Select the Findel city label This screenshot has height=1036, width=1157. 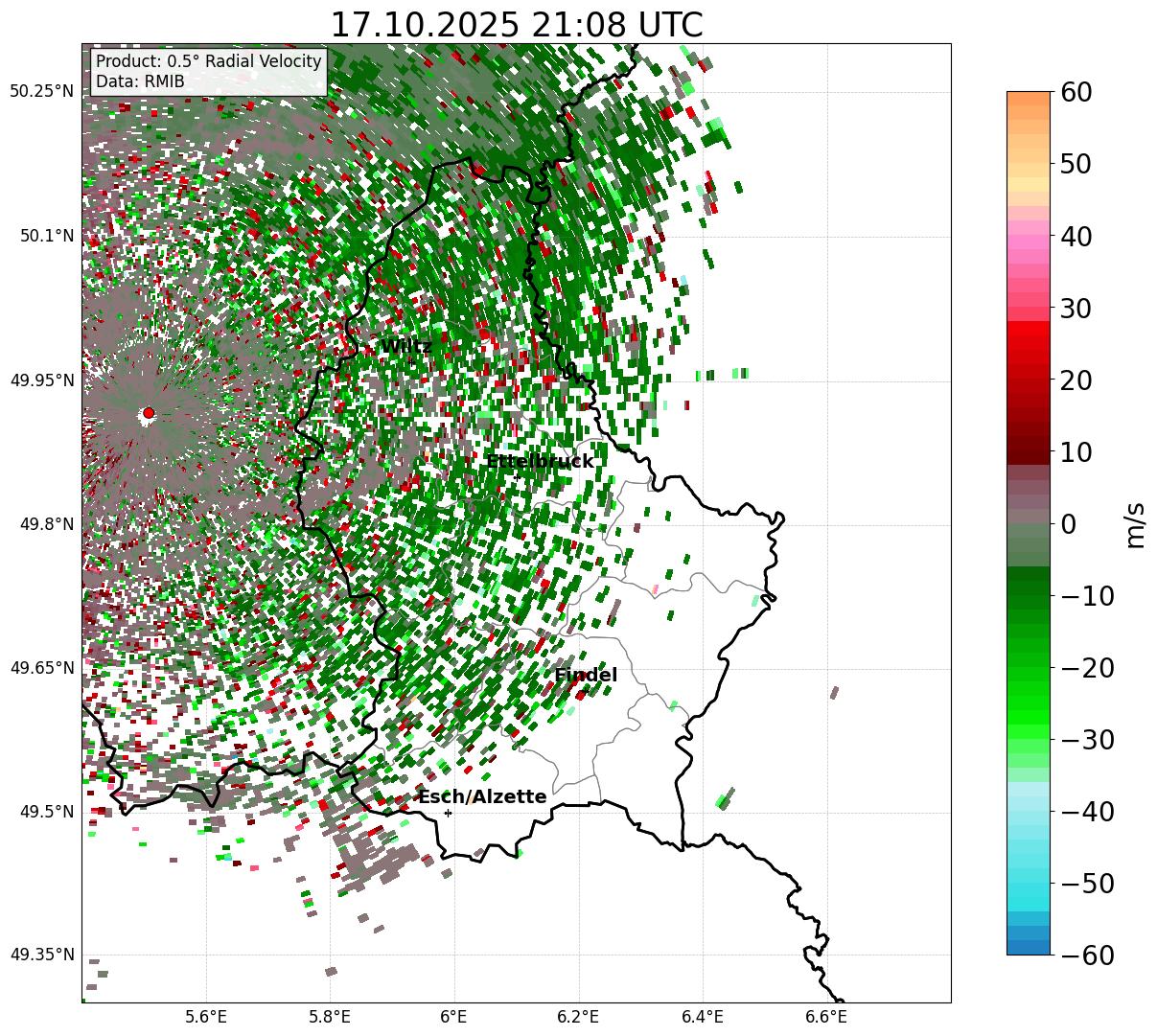(x=586, y=676)
